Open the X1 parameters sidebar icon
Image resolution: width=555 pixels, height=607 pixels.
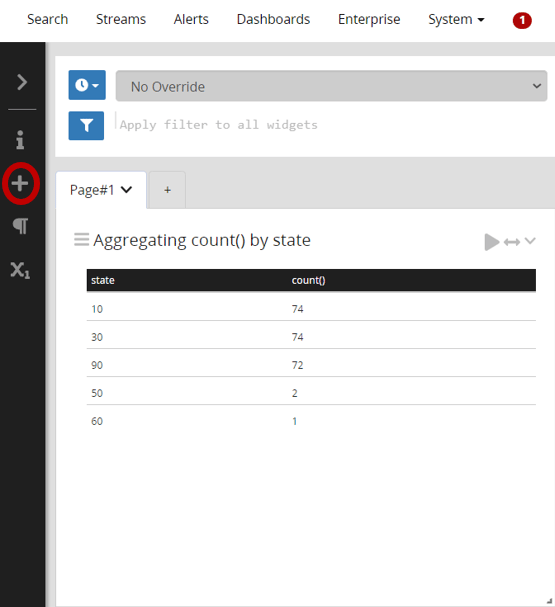pos(20,270)
